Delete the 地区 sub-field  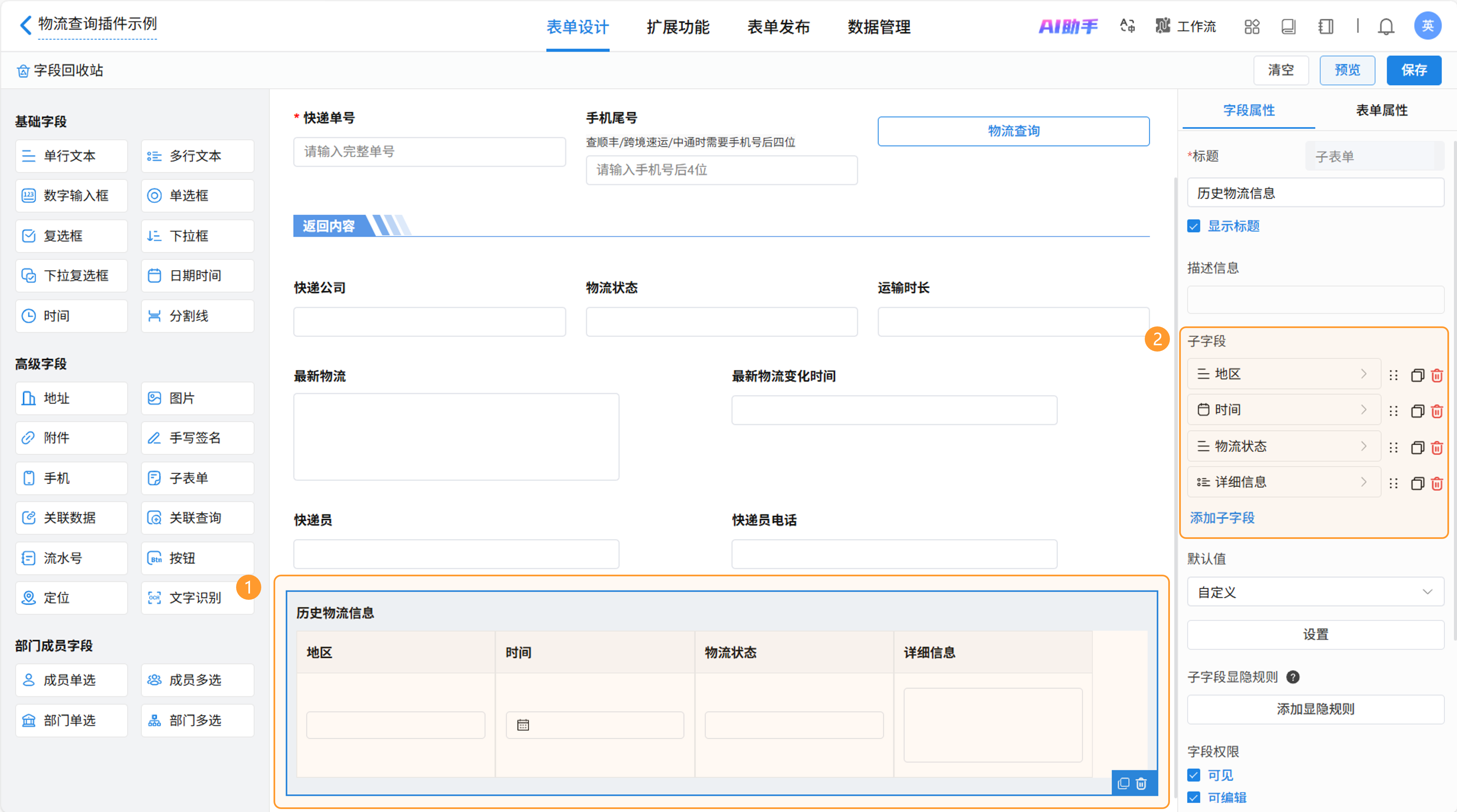tap(1437, 375)
